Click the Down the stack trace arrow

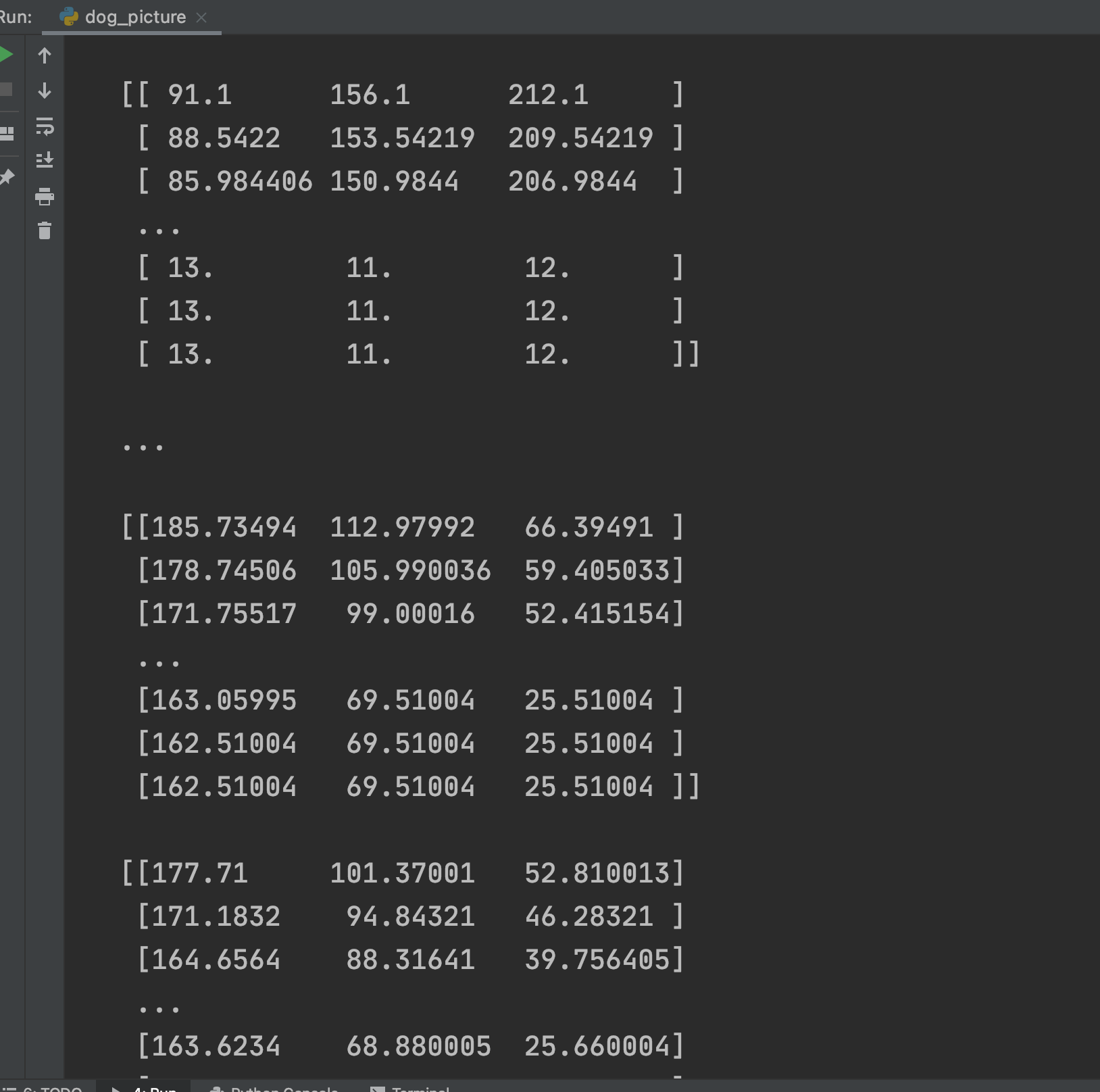coord(45,91)
